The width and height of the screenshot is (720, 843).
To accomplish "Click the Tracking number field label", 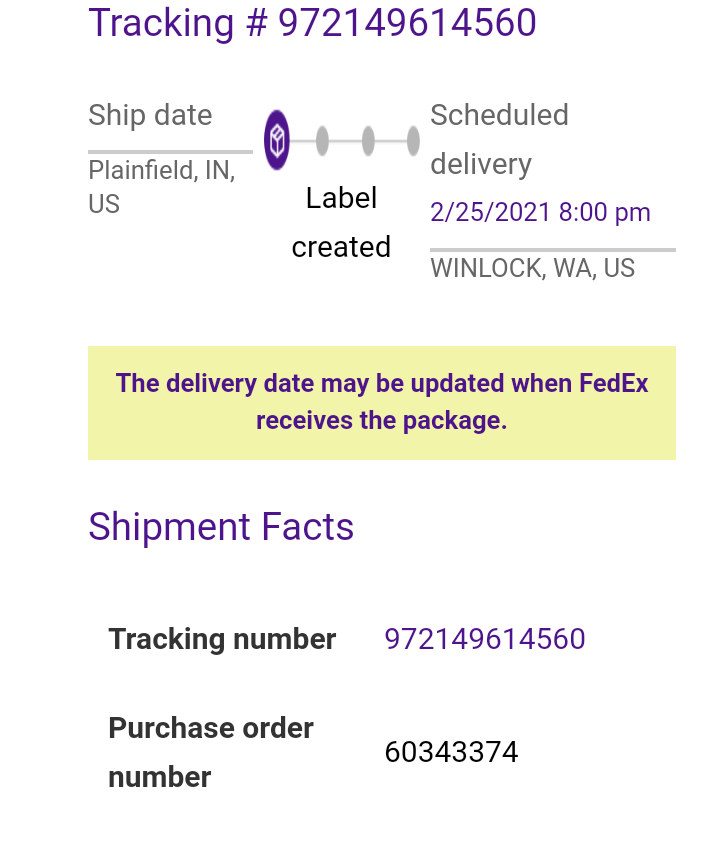I will 222,639.
